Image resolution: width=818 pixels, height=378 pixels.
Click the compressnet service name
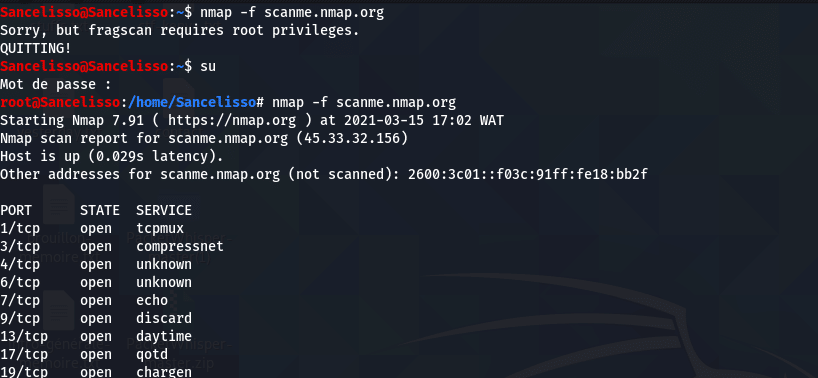click(180, 247)
